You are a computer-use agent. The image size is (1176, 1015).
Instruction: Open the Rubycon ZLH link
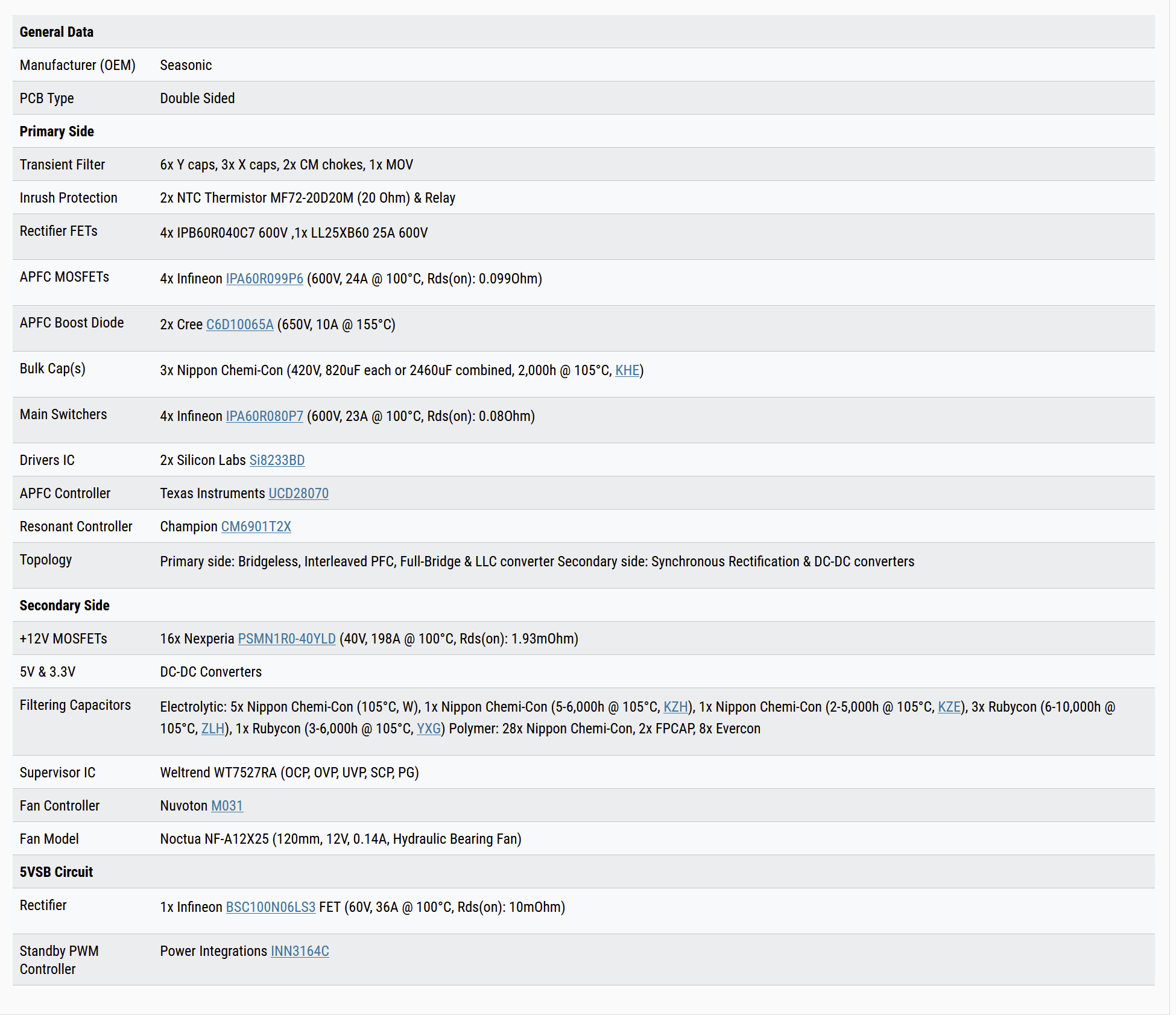point(212,729)
